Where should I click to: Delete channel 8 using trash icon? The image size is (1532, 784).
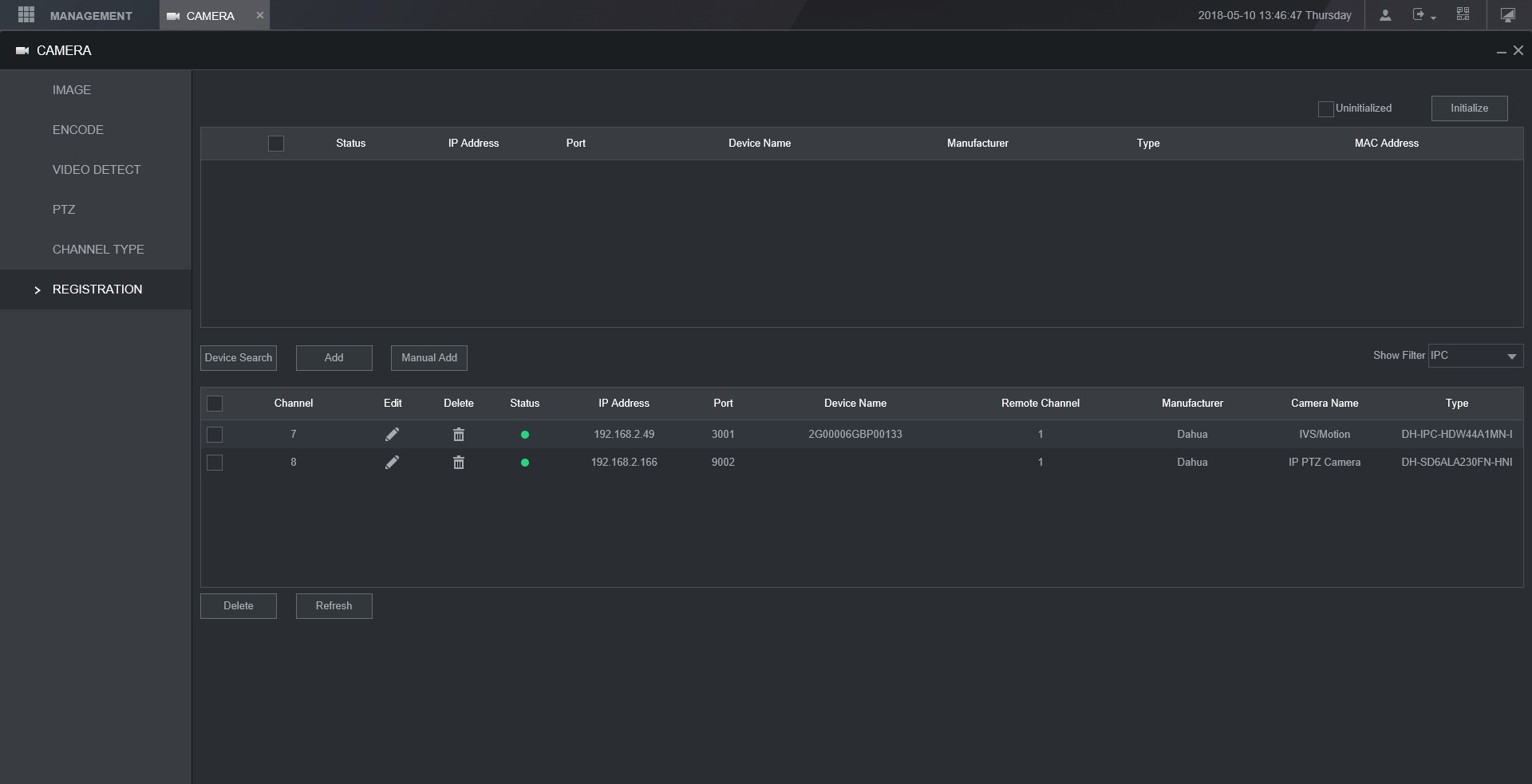459,463
